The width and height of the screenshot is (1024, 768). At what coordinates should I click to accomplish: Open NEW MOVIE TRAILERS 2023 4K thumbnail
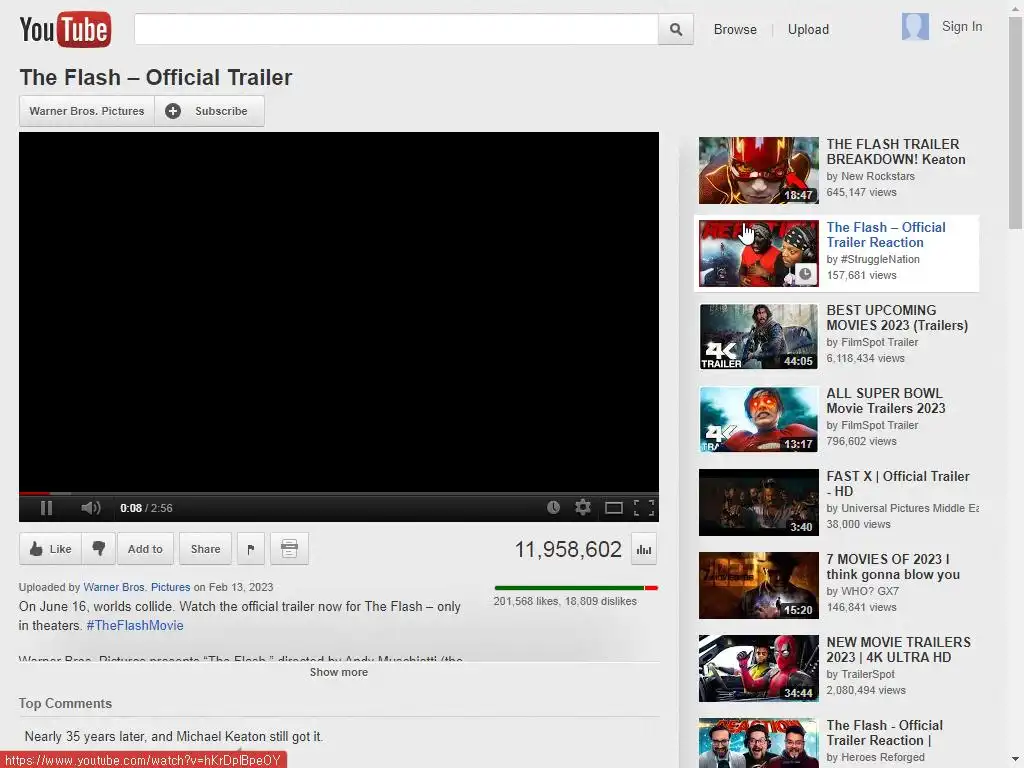[758, 668]
